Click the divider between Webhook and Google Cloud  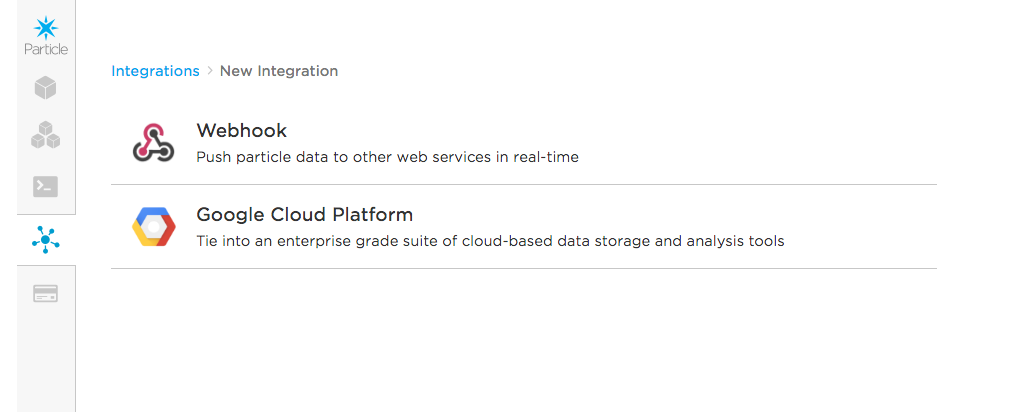pyautogui.click(x=523, y=184)
